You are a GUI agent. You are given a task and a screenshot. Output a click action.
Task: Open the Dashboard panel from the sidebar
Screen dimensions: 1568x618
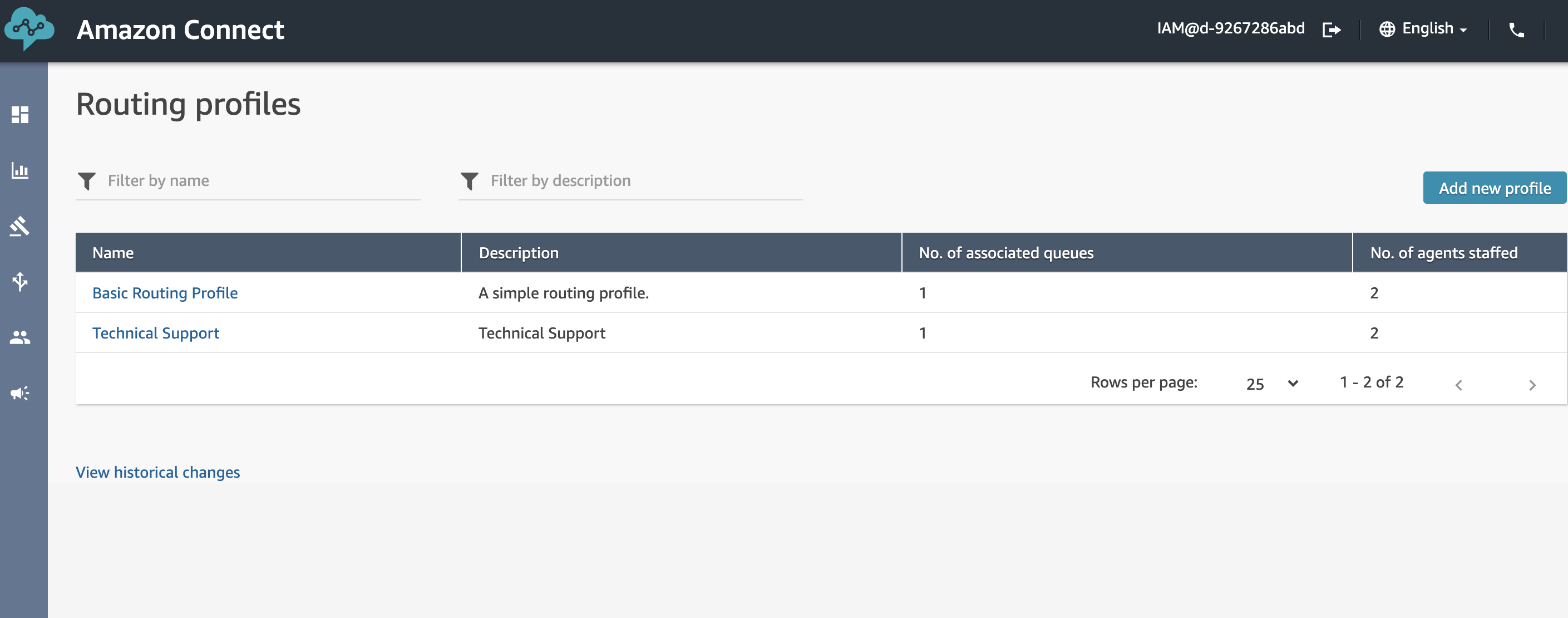[x=20, y=115]
